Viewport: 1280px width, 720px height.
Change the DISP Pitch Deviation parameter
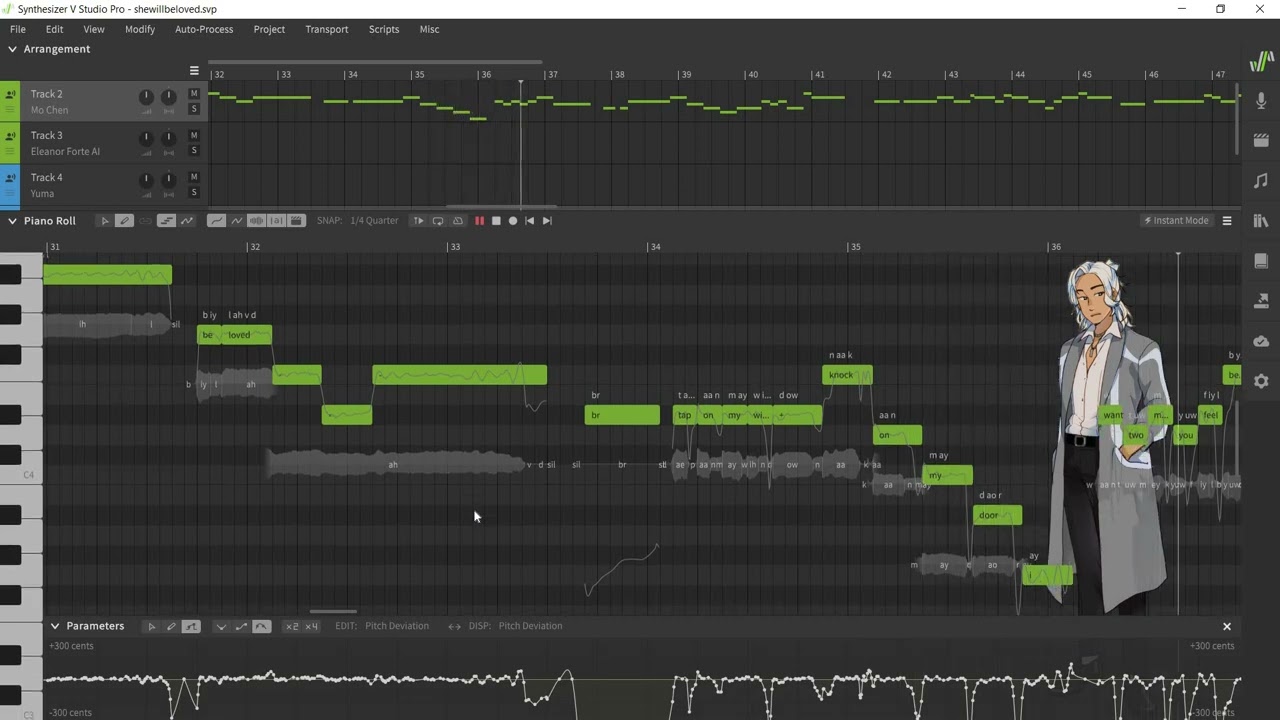pyautogui.click(x=530, y=626)
